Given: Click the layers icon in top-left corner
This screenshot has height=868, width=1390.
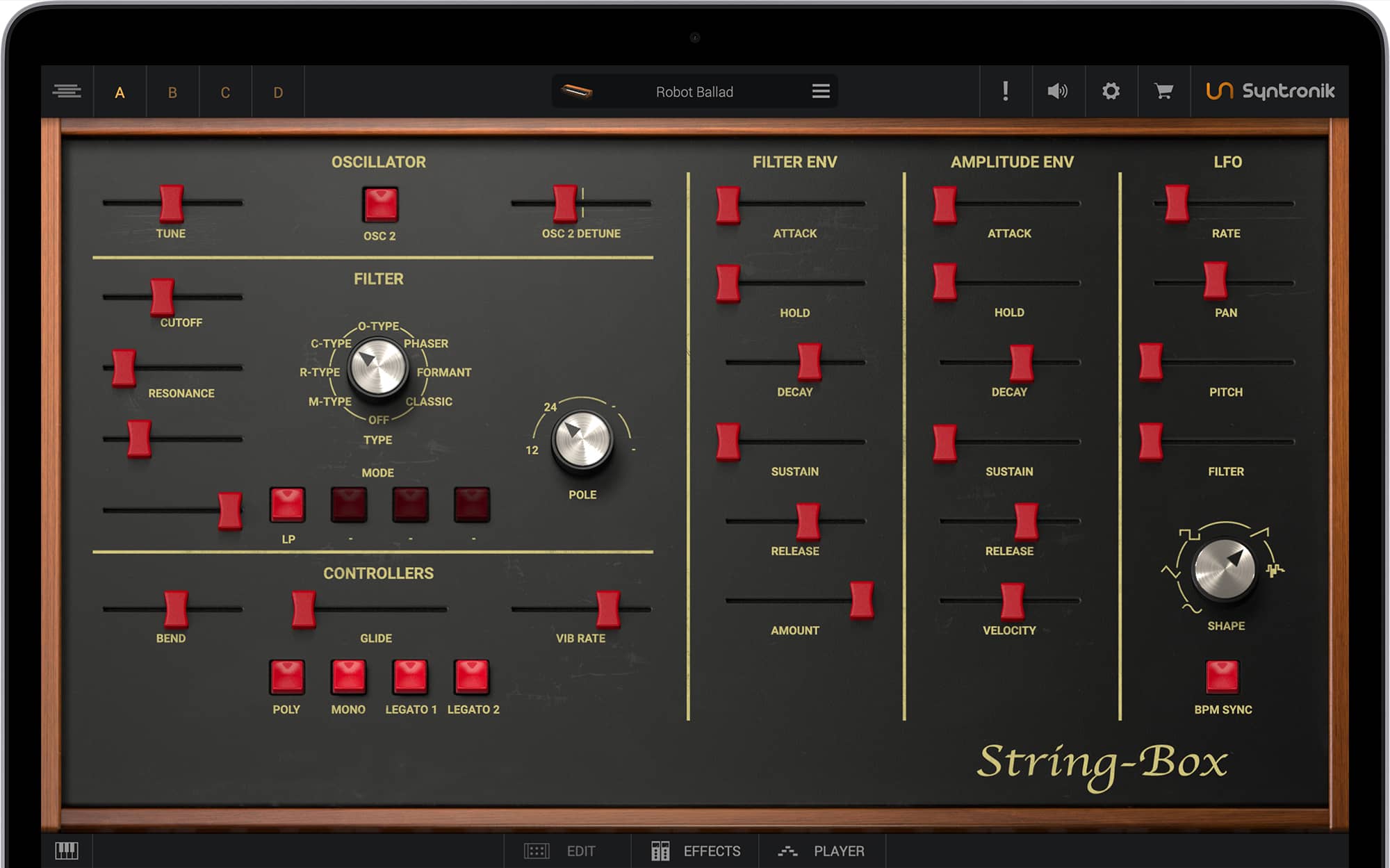Looking at the screenshot, I should coord(67,91).
